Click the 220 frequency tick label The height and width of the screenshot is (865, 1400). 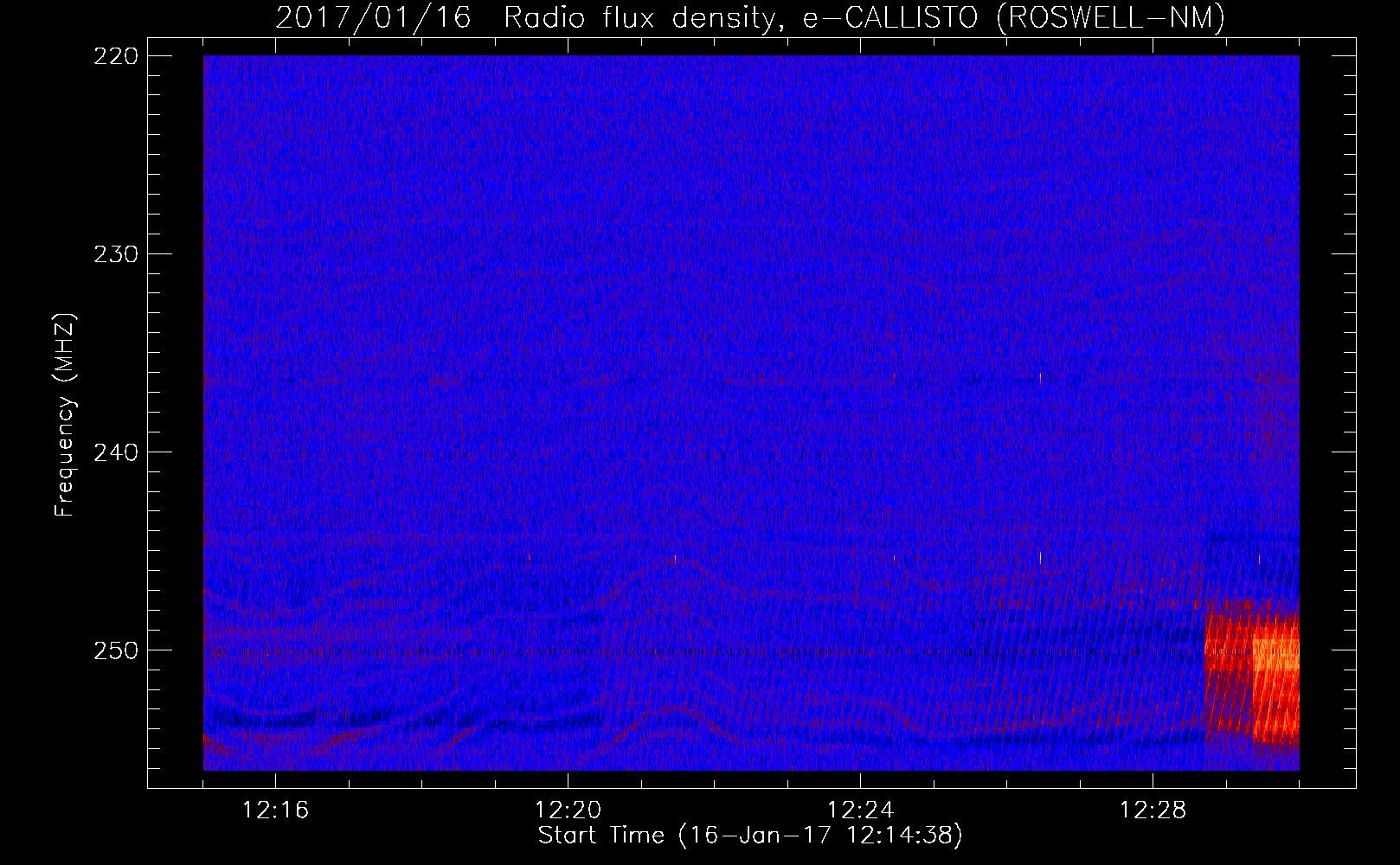(116, 56)
